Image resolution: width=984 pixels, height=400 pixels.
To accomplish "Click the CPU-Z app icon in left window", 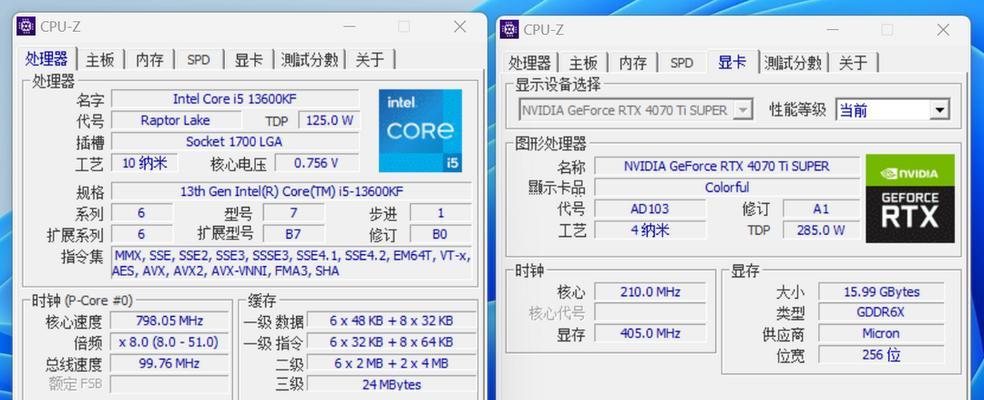I will [26, 26].
